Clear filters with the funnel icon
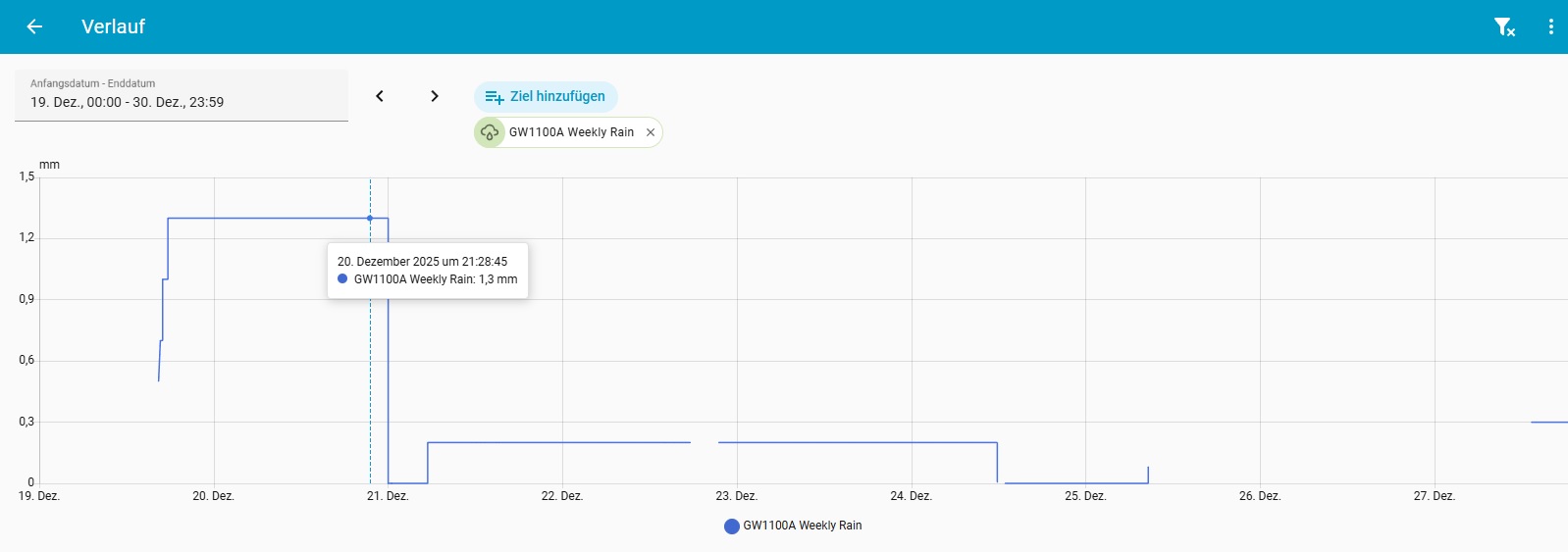1568x552 pixels. coord(1503,26)
